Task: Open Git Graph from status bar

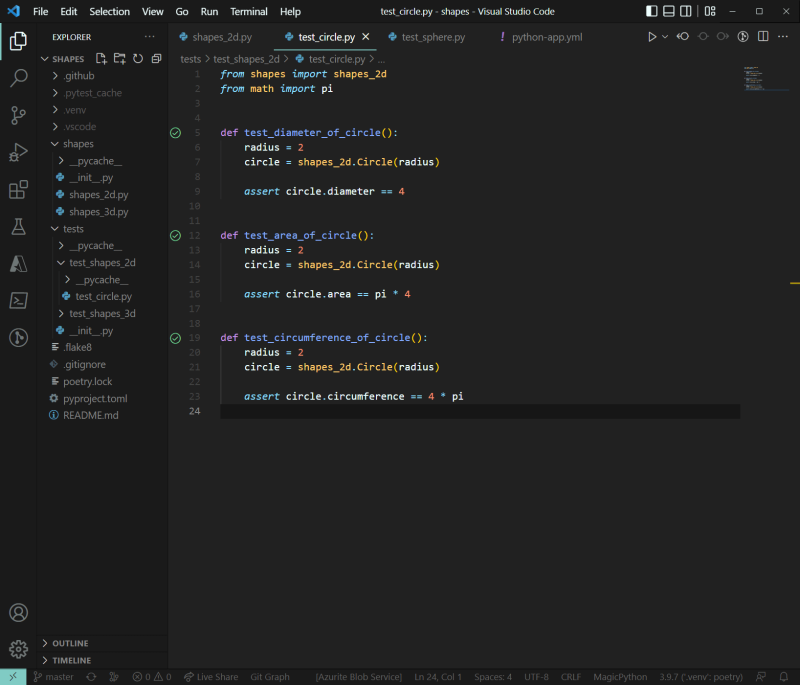Action: point(270,677)
